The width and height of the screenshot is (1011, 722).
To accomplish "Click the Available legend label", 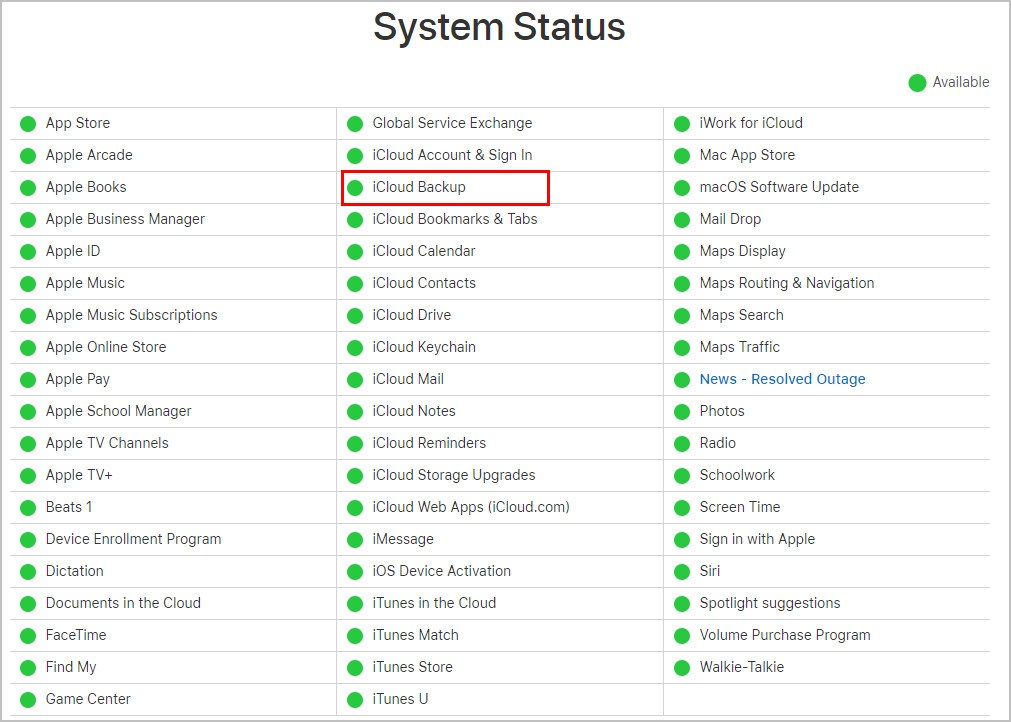I will 961,82.
